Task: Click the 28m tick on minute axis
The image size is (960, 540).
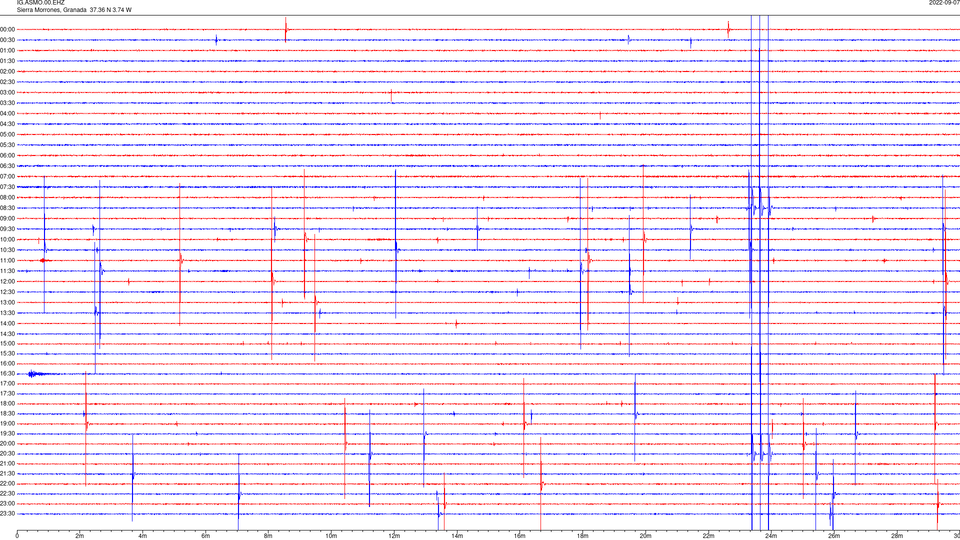Action: coord(897,536)
